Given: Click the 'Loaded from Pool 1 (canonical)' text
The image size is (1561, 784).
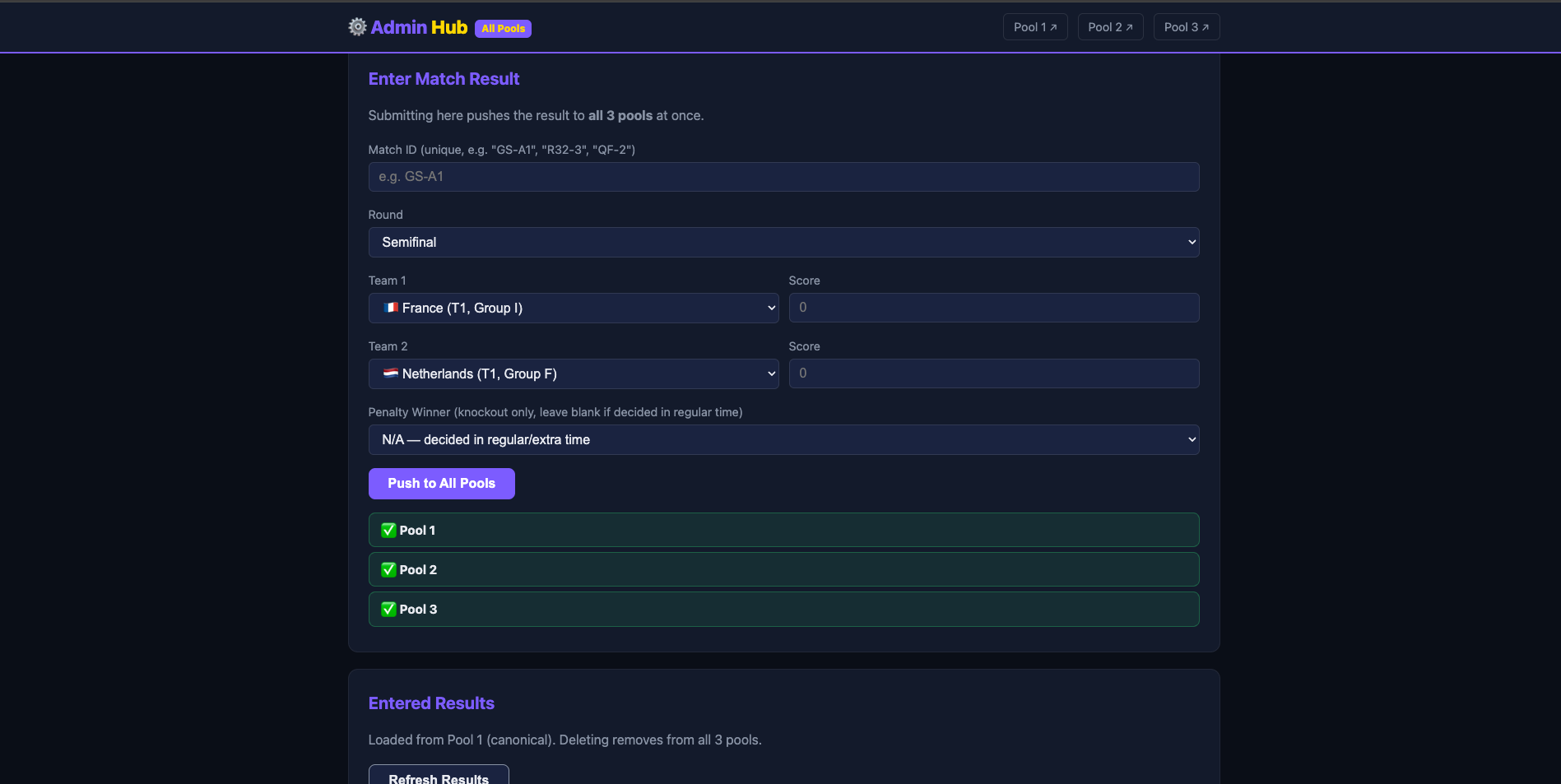Looking at the screenshot, I should (564, 740).
